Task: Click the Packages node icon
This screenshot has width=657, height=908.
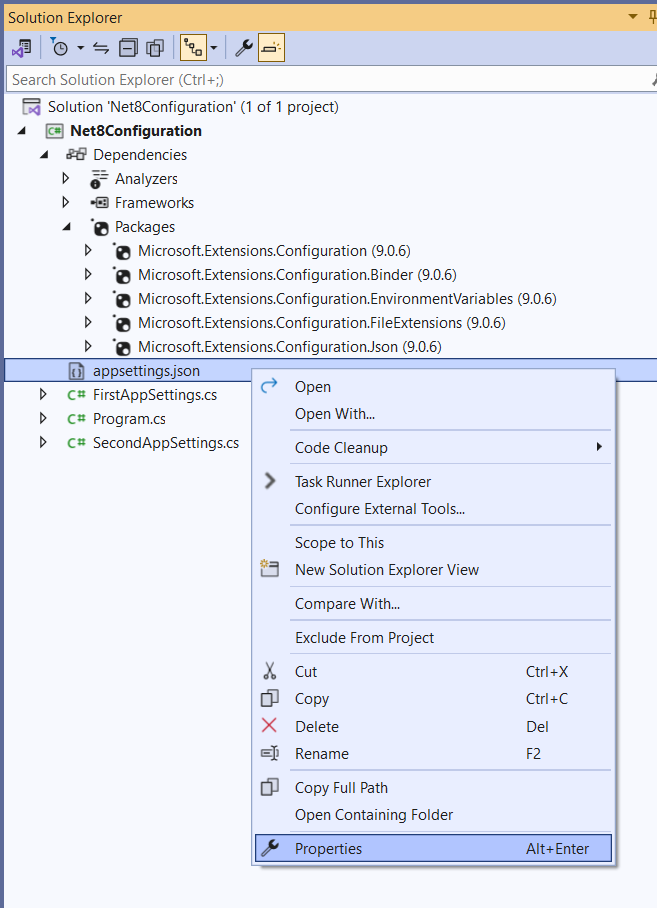Action: (x=99, y=227)
